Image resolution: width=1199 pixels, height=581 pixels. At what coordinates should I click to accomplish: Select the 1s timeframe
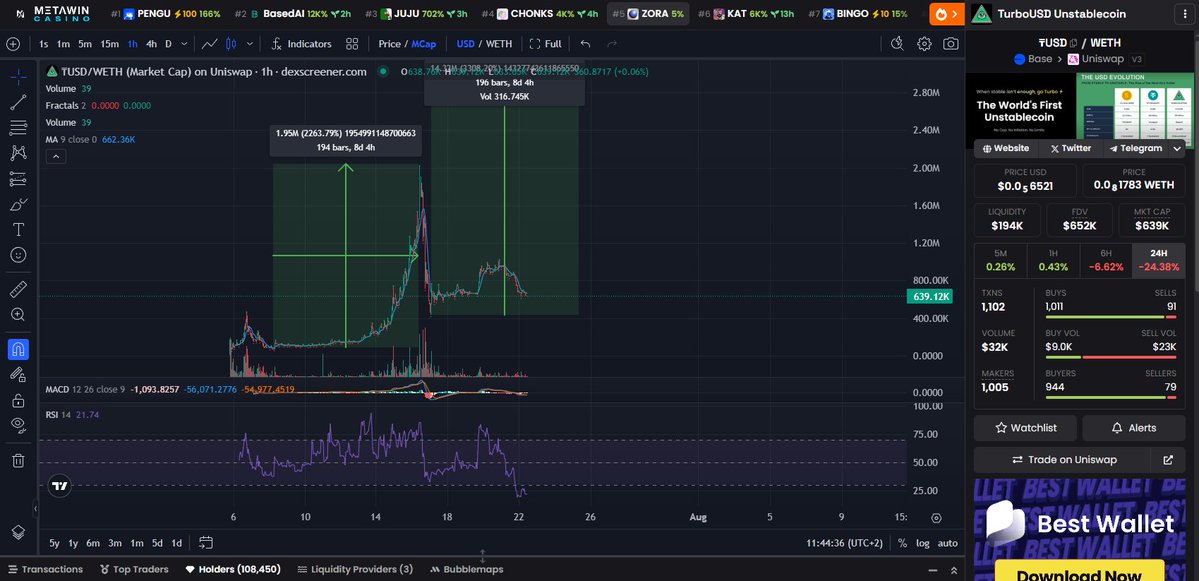tap(44, 44)
